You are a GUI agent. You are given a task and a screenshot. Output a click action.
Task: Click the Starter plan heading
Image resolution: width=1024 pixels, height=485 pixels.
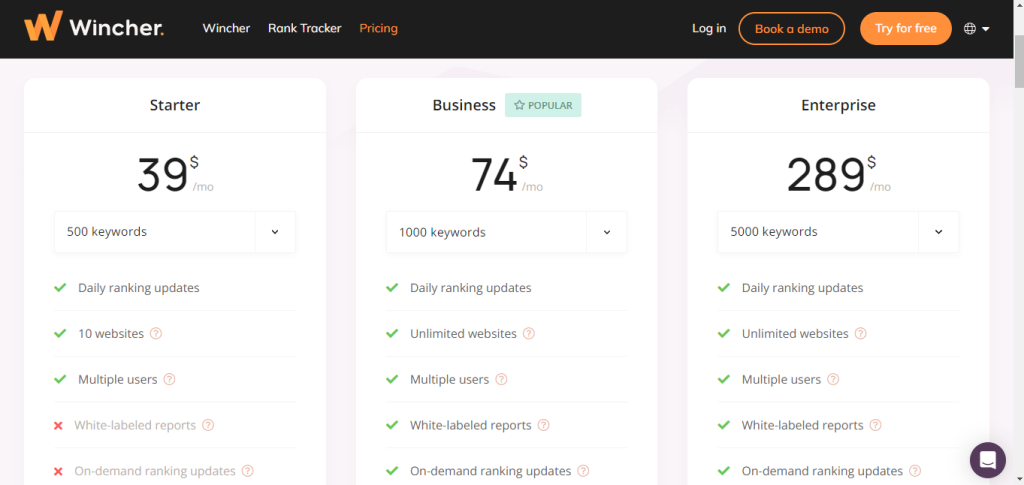pos(175,105)
